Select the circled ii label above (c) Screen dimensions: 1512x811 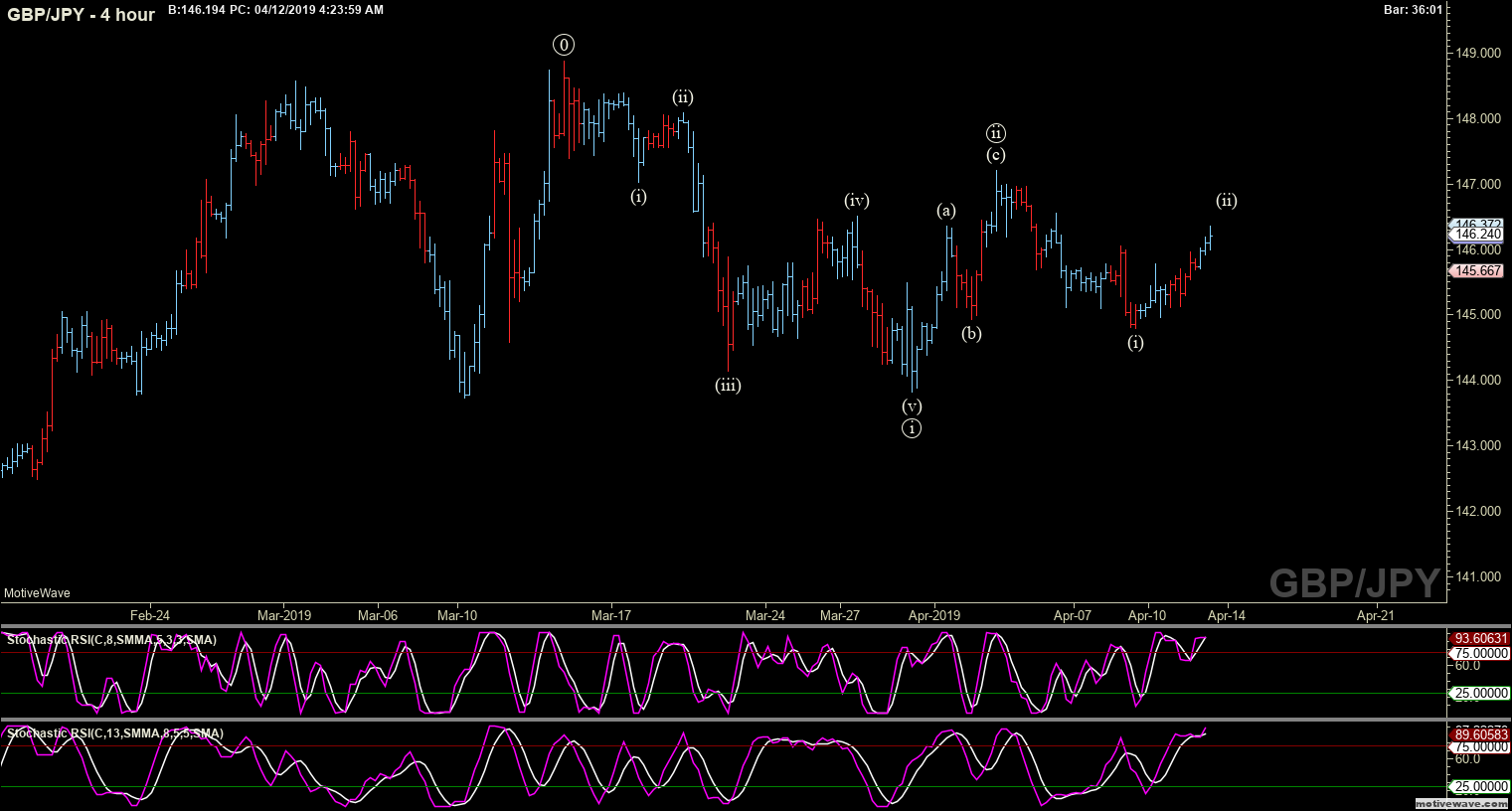[x=996, y=133]
